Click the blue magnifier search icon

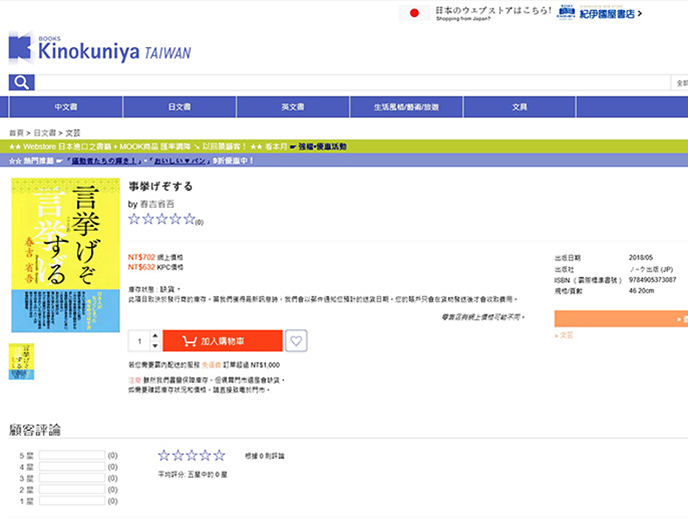click(21, 83)
